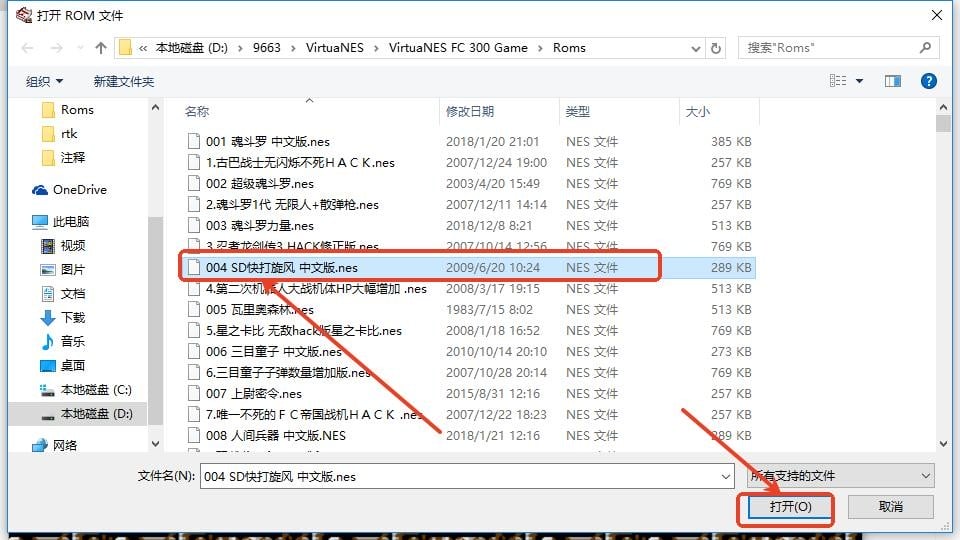Image resolution: width=960 pixels, height=540 pixels.
Task: Change view layout icon
Action: click(838, 81)
